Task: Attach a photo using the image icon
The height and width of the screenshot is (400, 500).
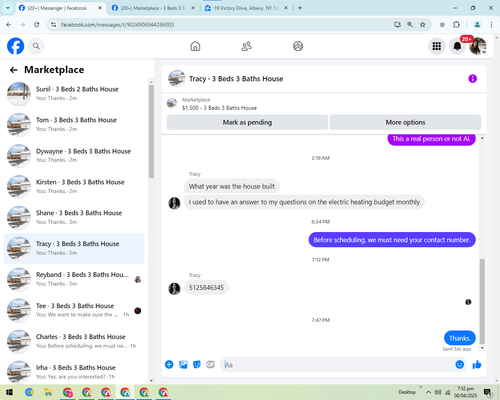Action: [x=183, y=365]
